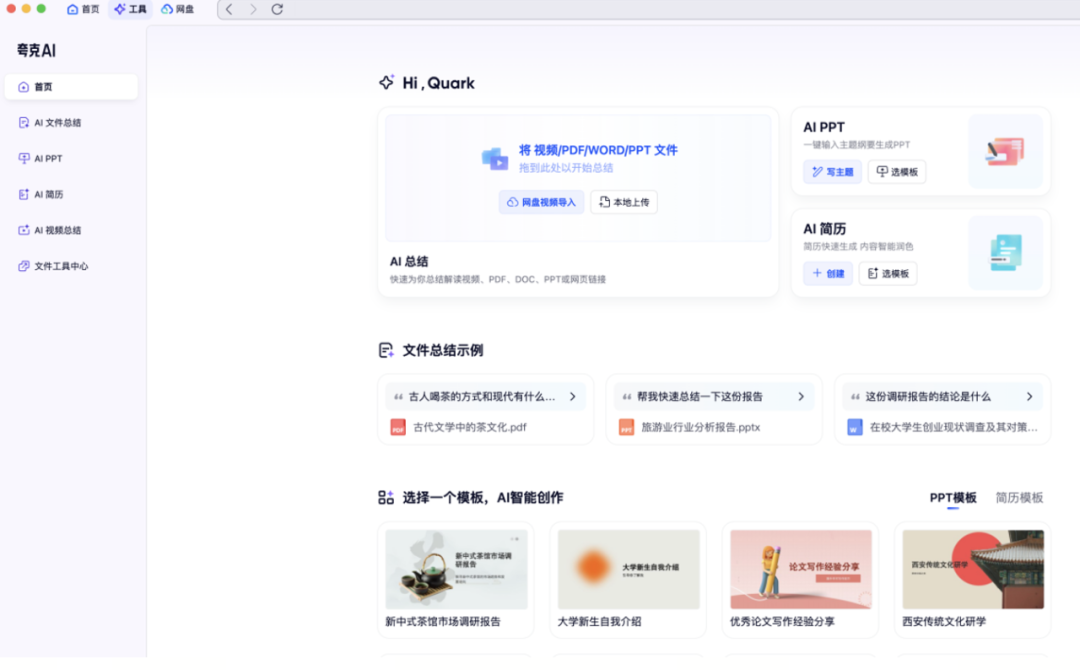
Task: Click the 网盘视频导入 button
Action: 541,201
